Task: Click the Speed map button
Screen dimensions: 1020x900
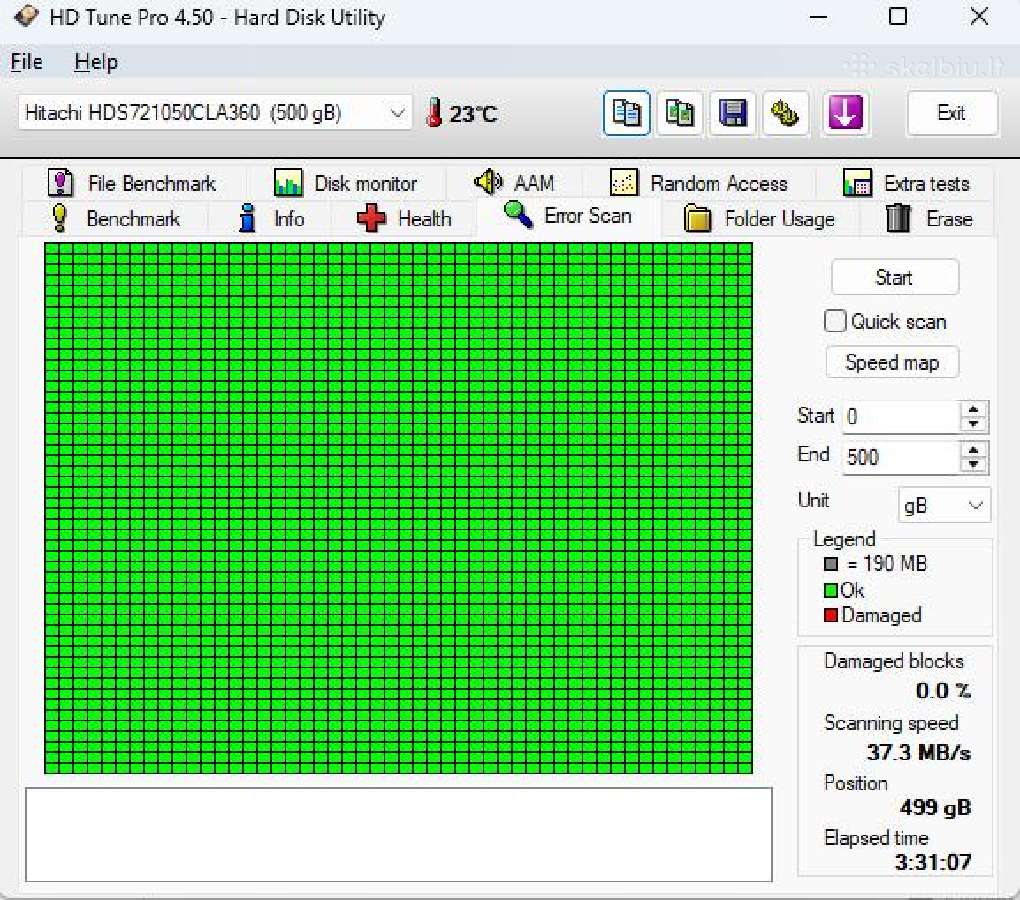Action: point(892,362)
